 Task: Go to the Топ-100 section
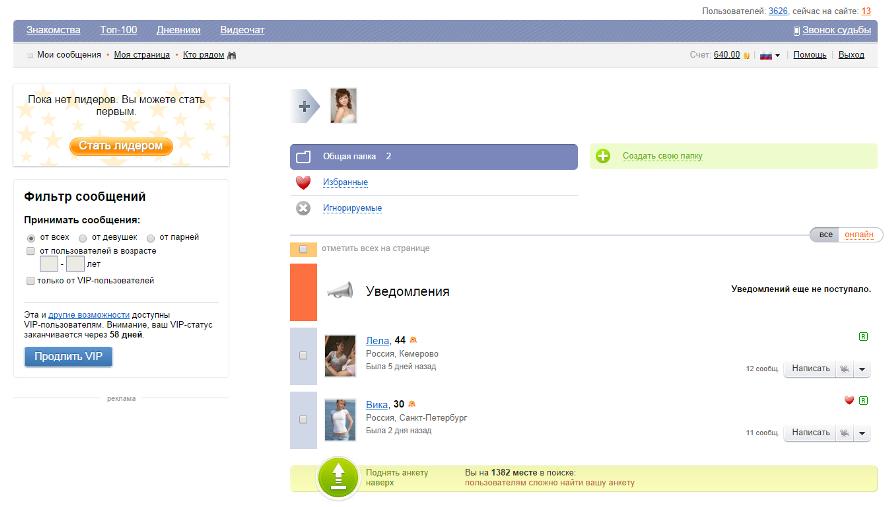click(x=118, y=30)
